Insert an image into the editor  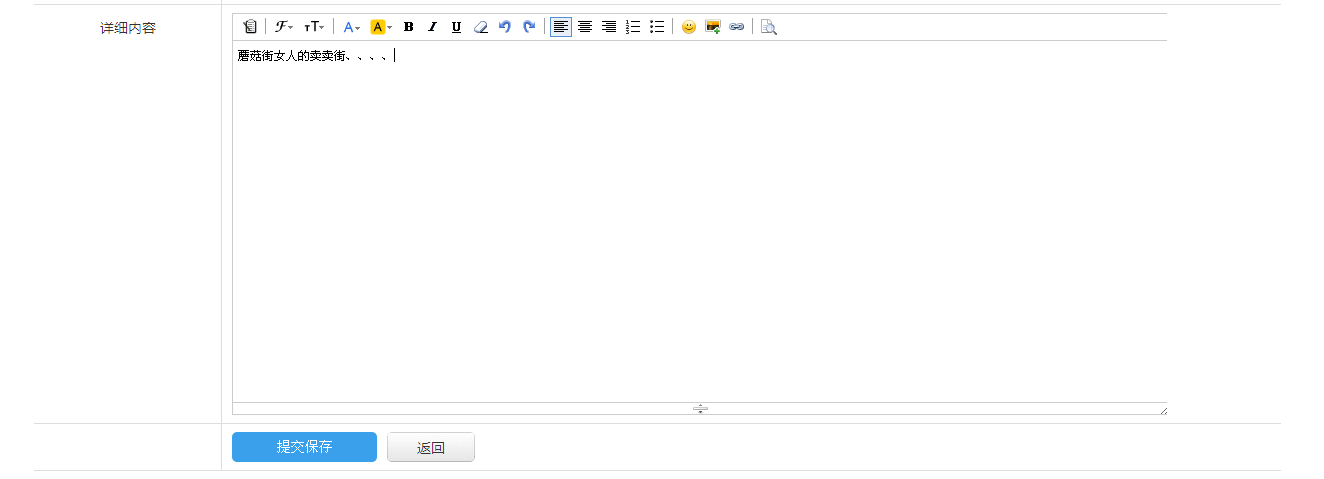pyautogui.click(x=713, y=27)
